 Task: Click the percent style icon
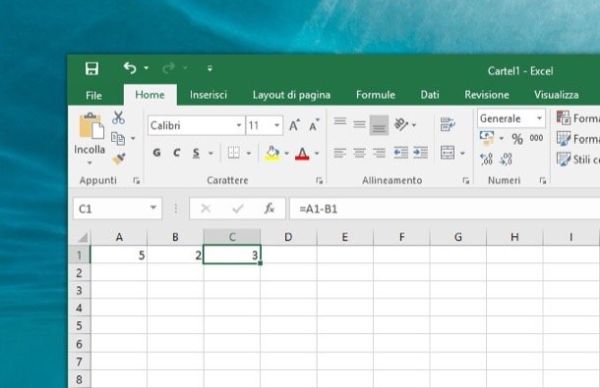coord(517,139)
